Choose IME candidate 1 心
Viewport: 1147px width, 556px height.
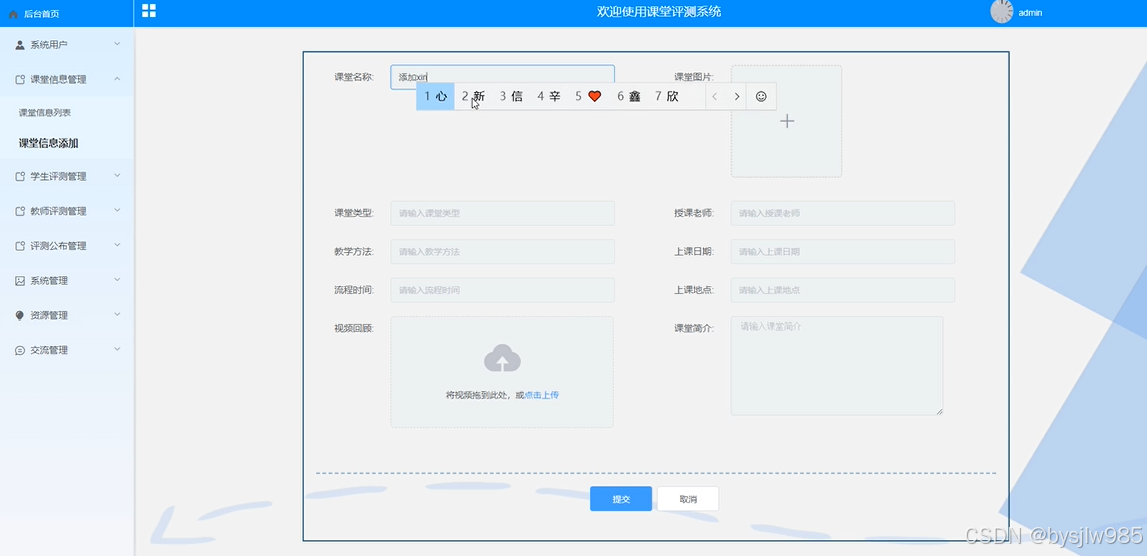435,96
